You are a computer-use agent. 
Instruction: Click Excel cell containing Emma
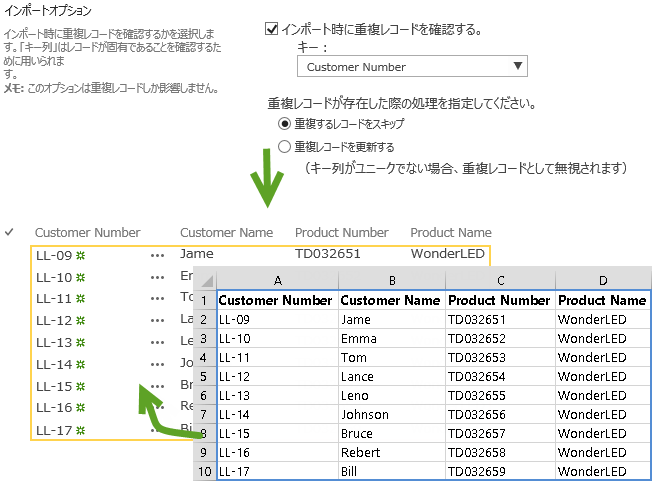pos(392,339)
